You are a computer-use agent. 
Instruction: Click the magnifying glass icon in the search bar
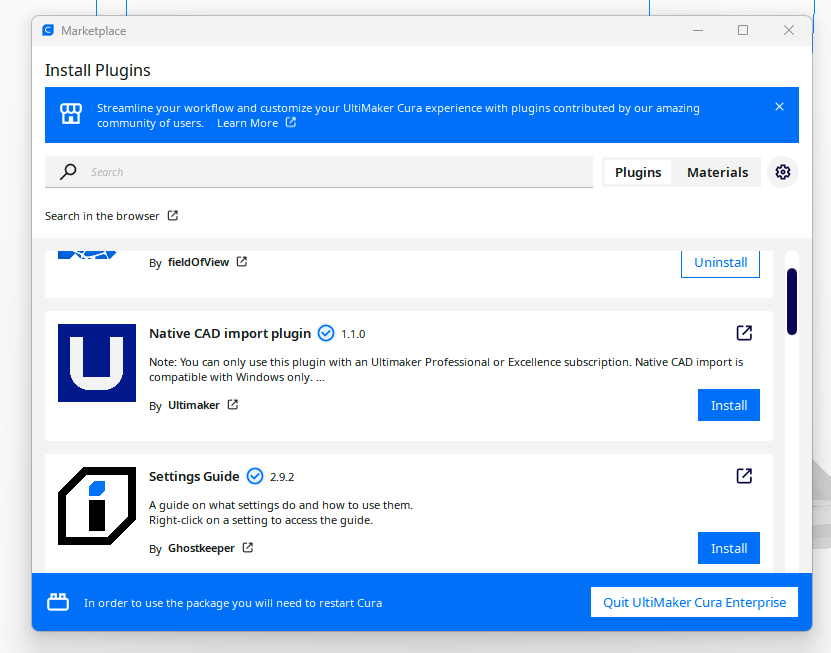[67, 172]
